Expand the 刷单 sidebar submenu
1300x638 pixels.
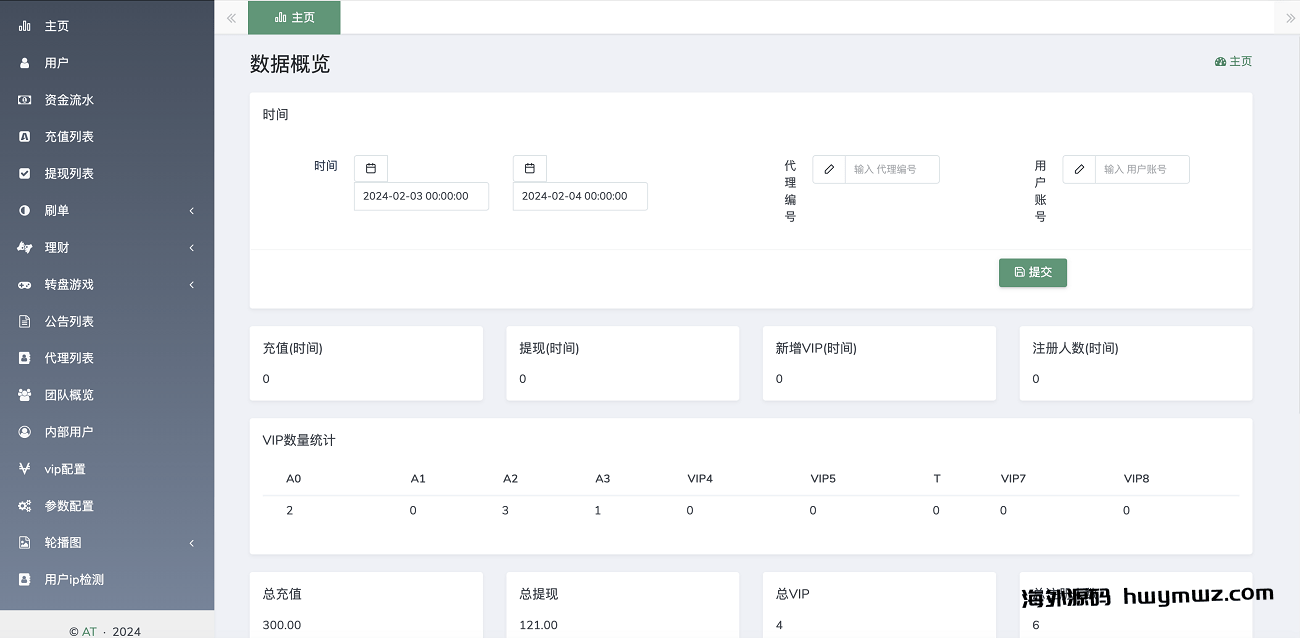click(191, 211)
